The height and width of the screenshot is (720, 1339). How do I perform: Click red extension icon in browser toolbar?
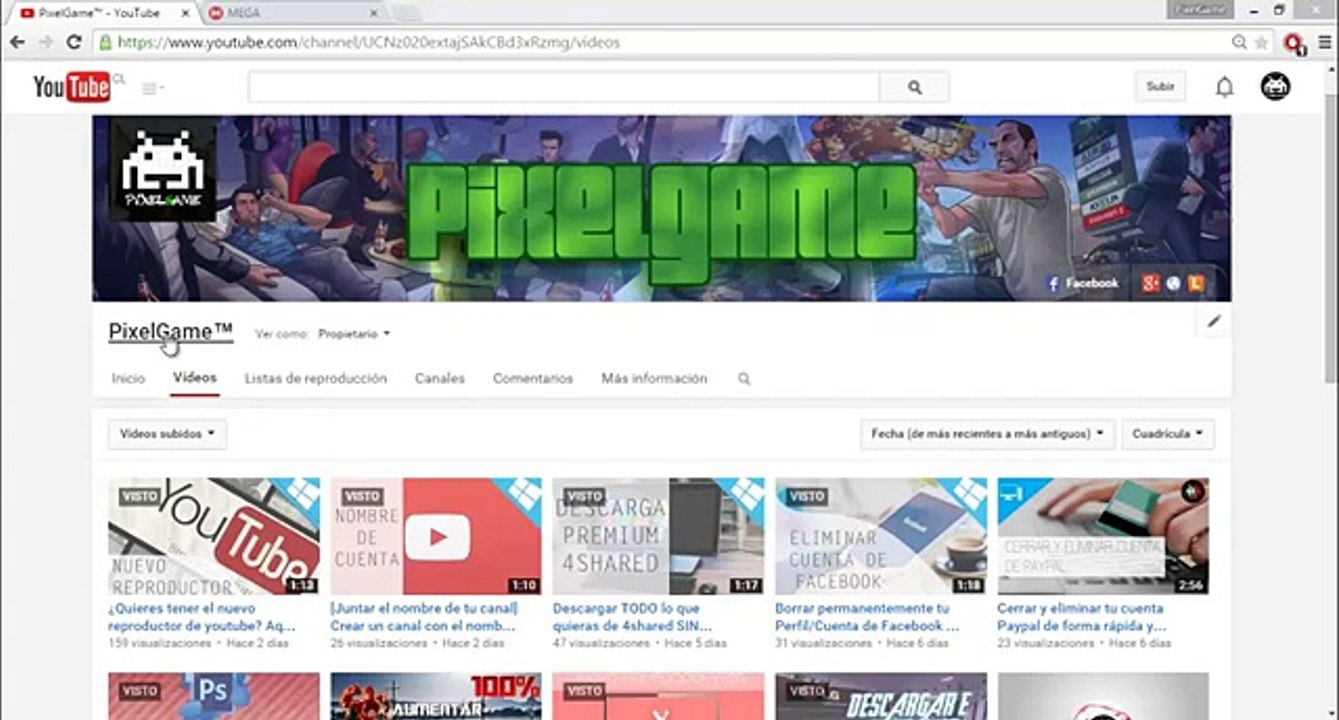coord(1293,43)
